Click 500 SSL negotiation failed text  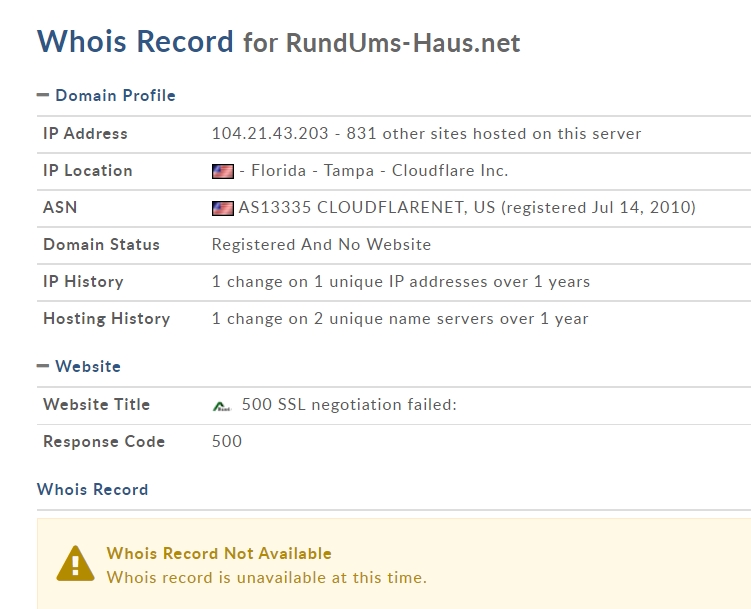[349, 405]
